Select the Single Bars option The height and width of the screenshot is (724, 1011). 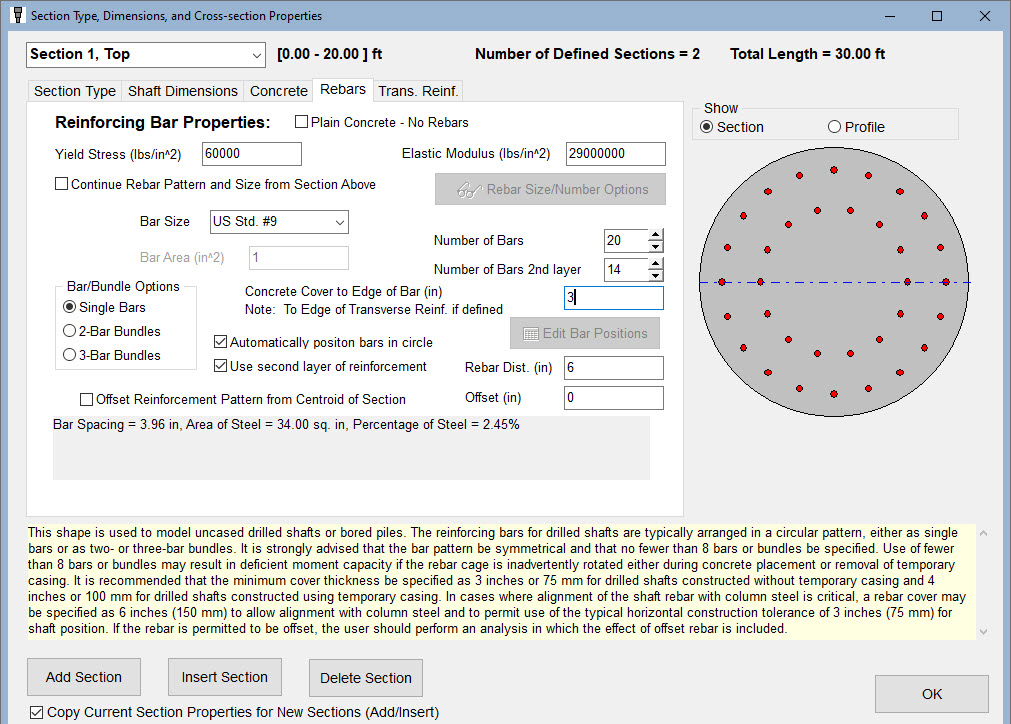(69, 307)
